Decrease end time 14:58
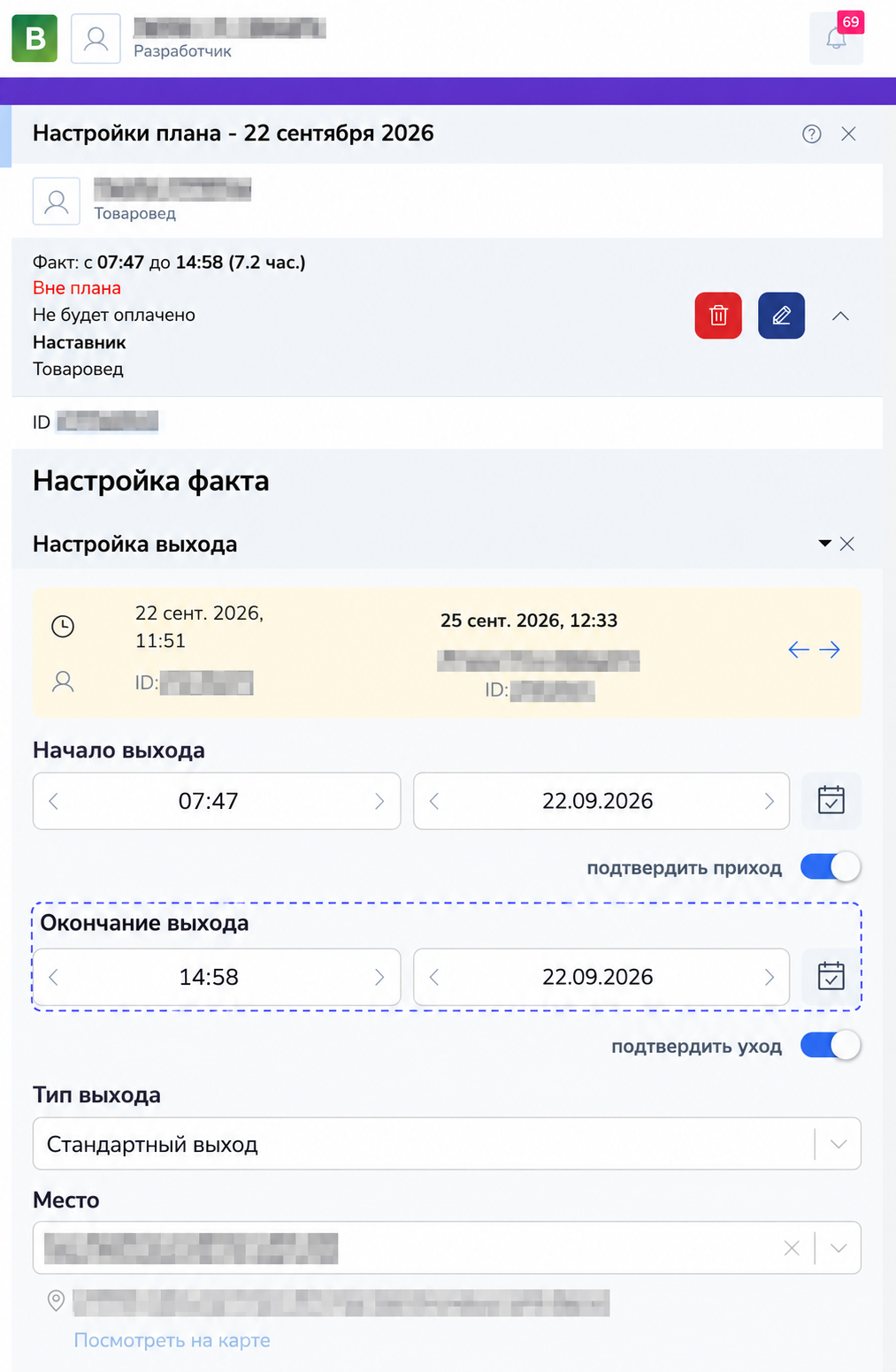This screenshot has width=896, height=1372. coord(54,977)
